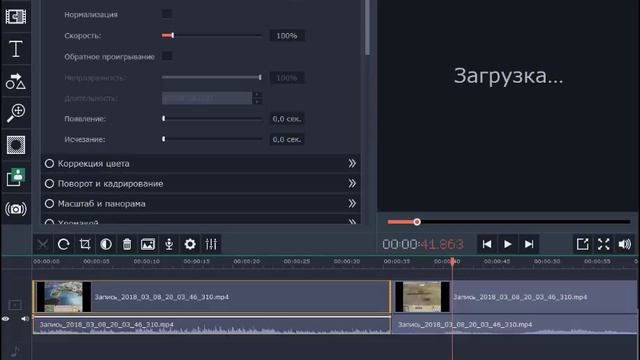The width and height of the screenshot is (640, 360).
Task: Click the timeline playhead marker
Action: (452, 261)
